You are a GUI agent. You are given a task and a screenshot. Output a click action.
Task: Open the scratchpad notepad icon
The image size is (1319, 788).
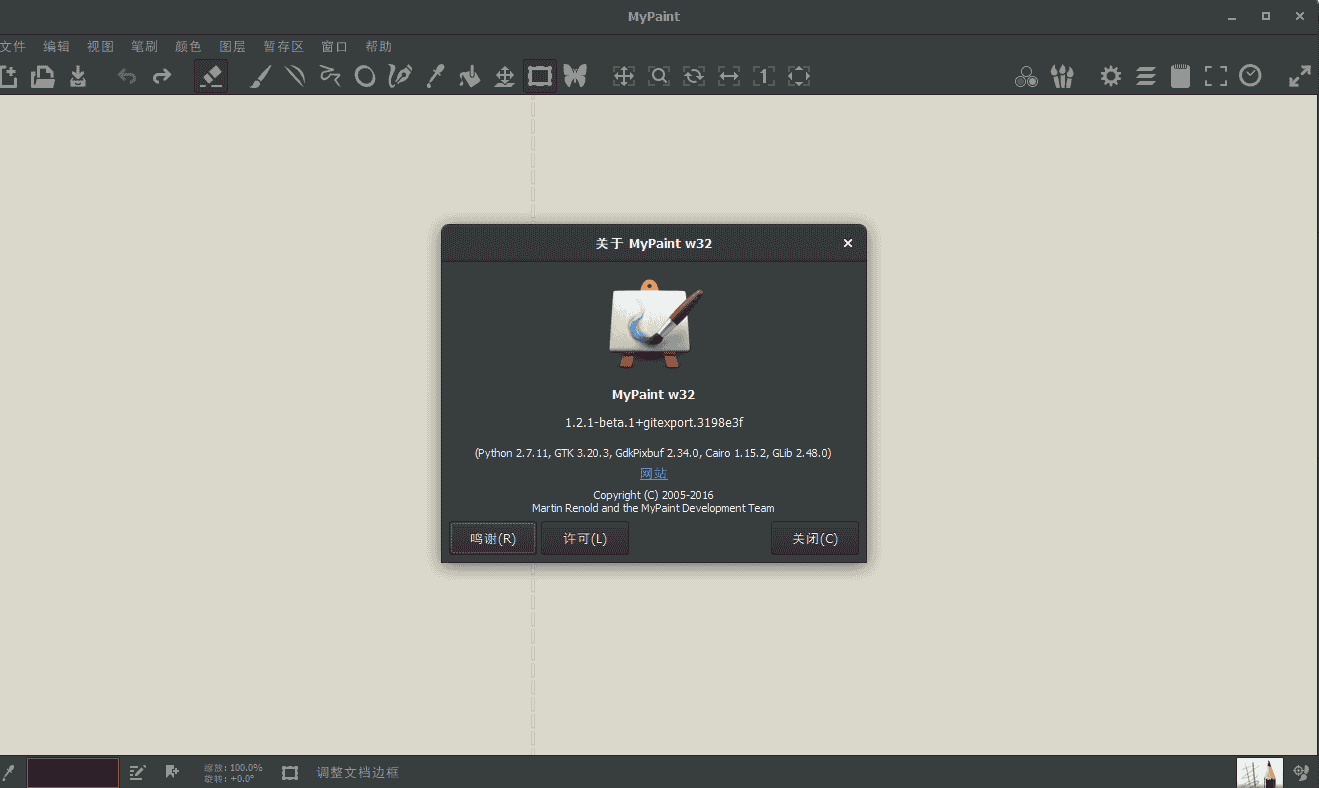[x=1180, y=75]
